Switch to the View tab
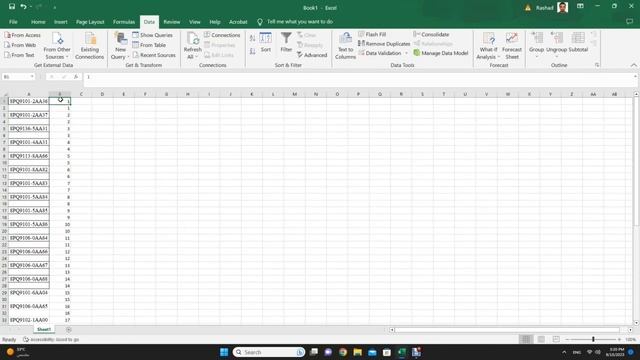The image size is (640, 360). click(195, 22)
